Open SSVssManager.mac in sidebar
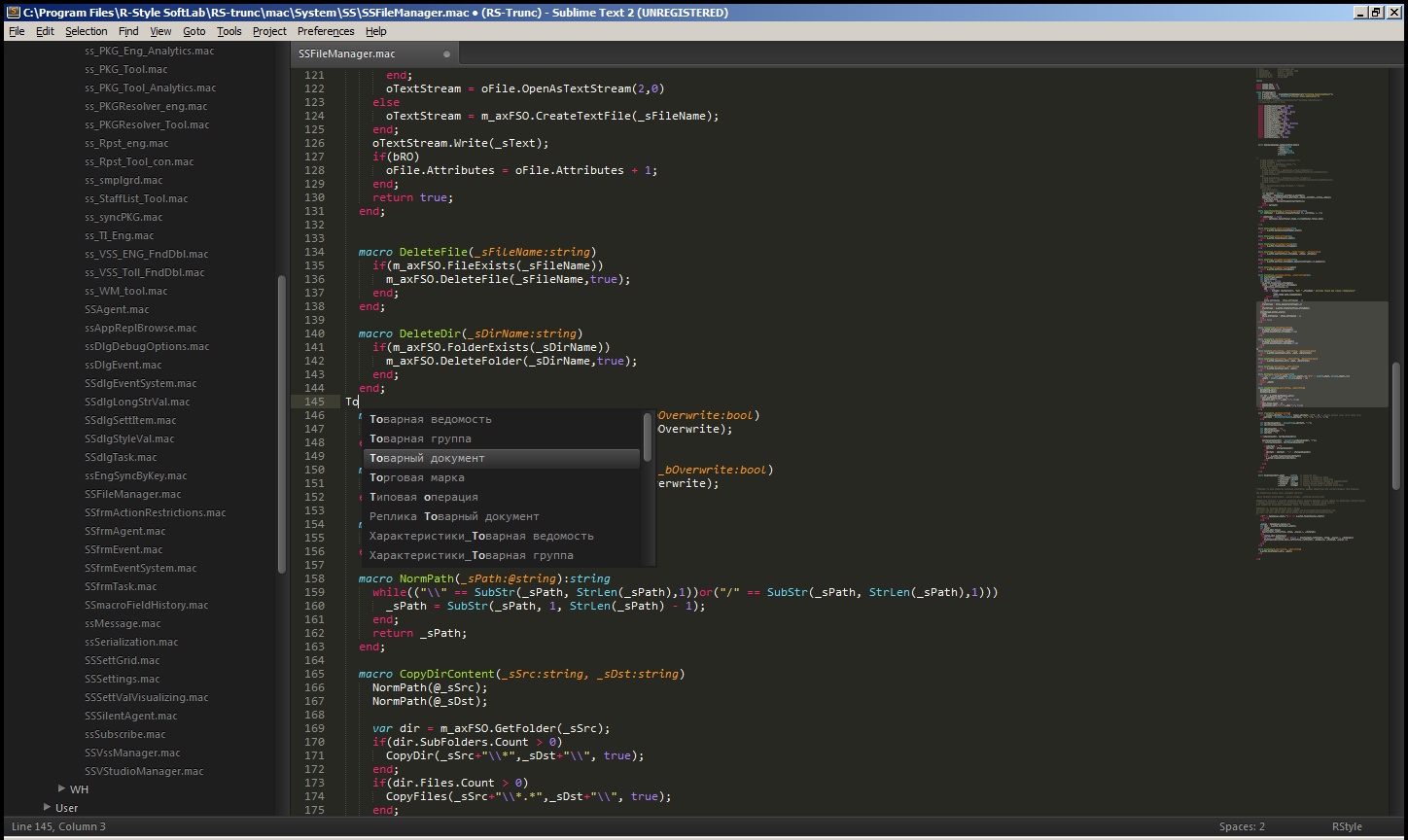The height and width of the screenshot is (840, 1408). coord(132,752)
